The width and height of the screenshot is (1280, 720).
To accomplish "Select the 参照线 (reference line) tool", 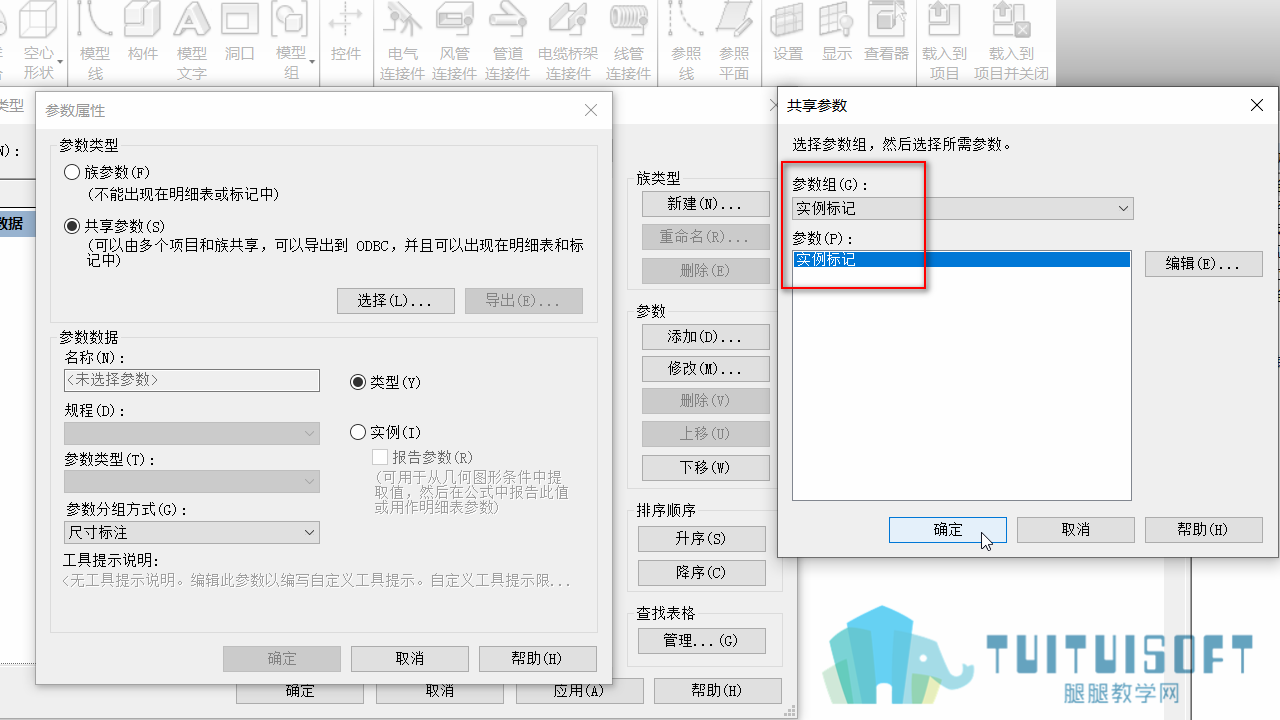I will [x=686, y=42].
